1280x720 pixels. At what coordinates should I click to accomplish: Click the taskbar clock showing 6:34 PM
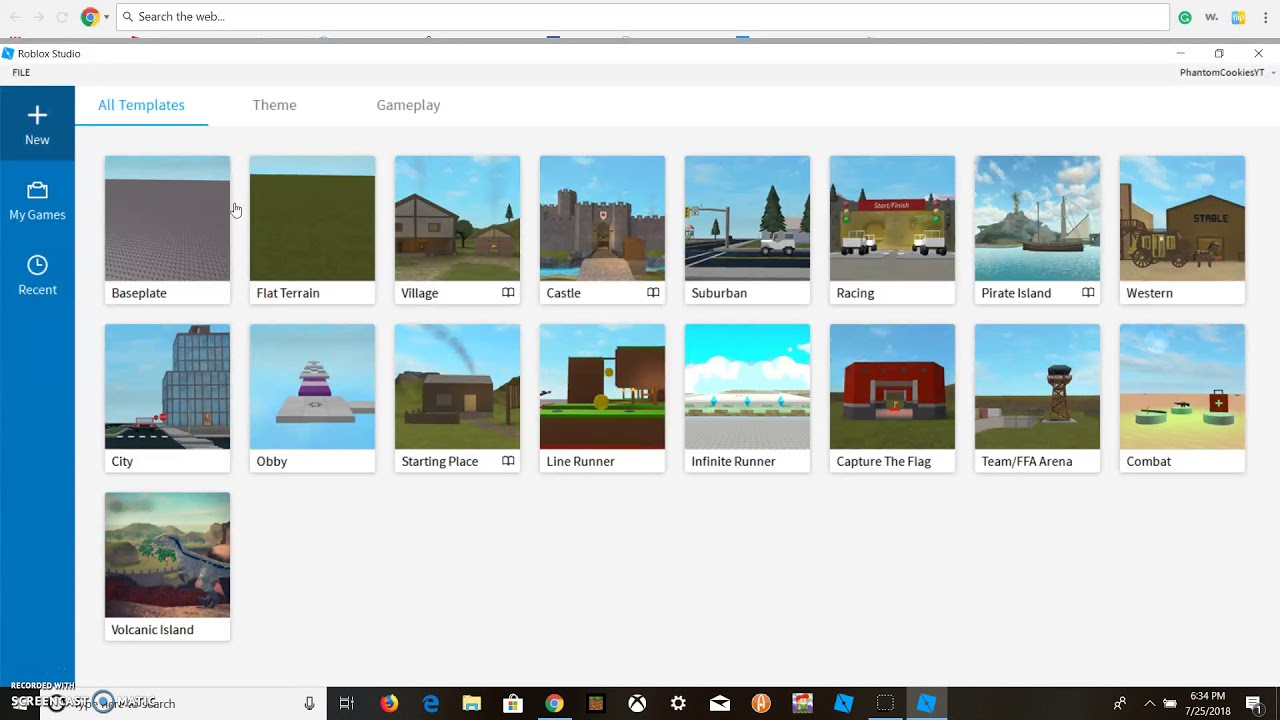1207,703
